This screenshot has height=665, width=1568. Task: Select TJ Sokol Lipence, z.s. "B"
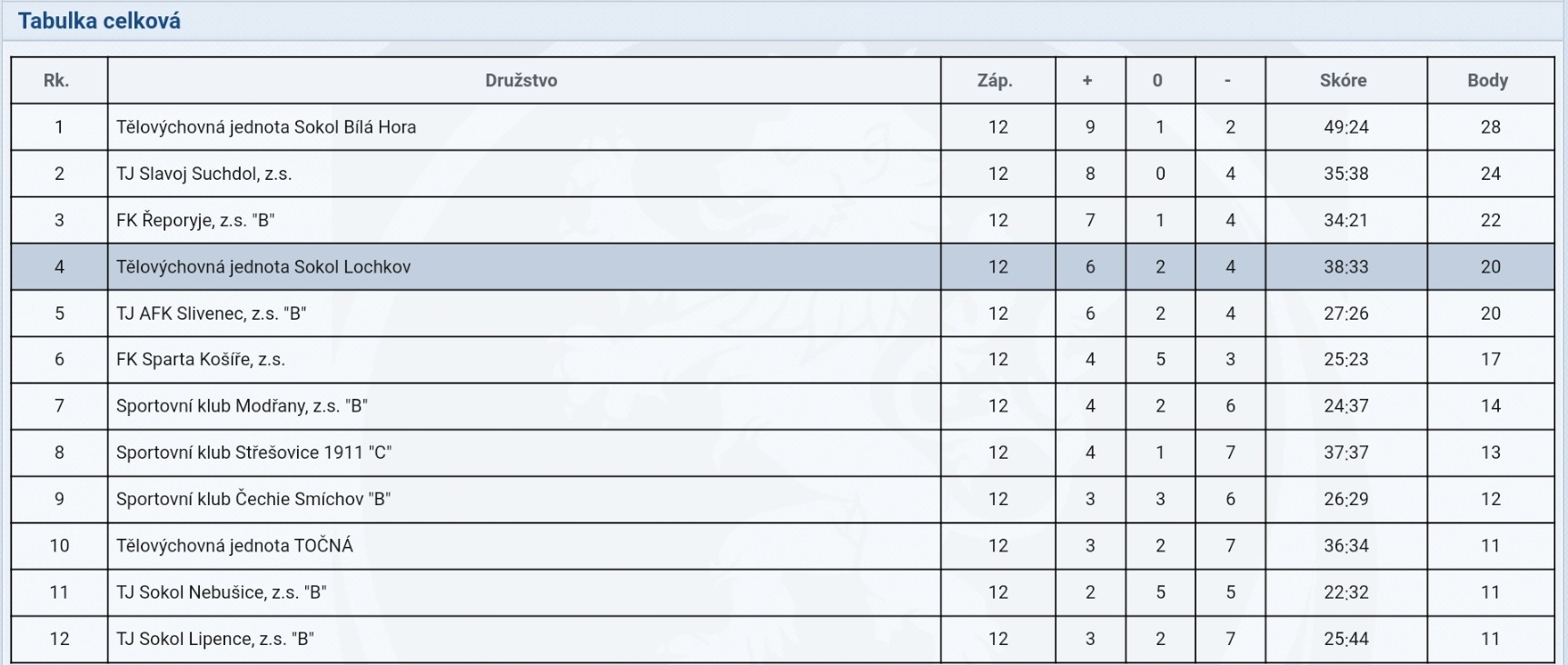[215, 639]
